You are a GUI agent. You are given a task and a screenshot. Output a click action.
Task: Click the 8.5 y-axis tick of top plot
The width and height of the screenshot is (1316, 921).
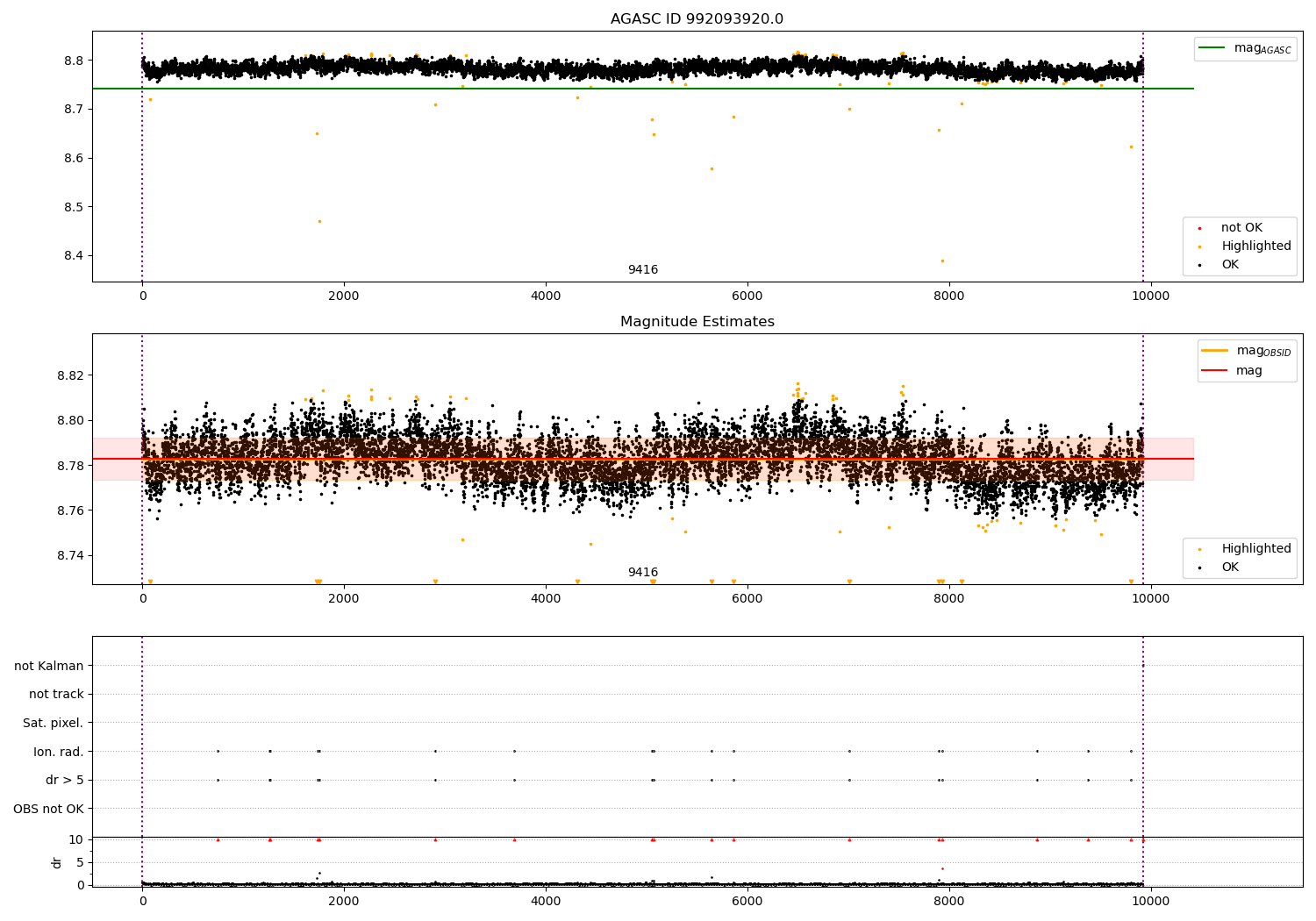click(75, 208)
